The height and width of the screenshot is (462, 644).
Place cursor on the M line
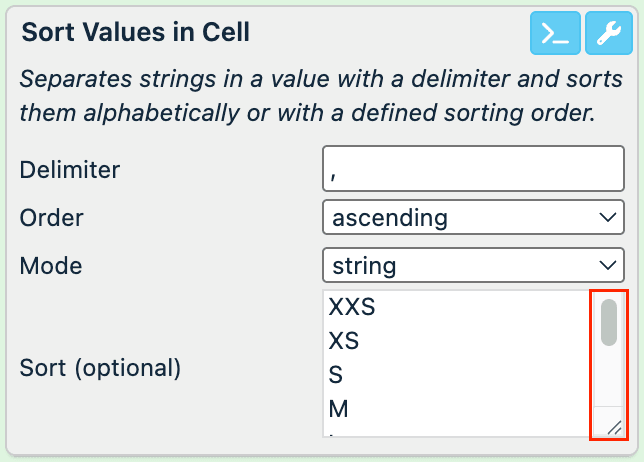[337, 408]
